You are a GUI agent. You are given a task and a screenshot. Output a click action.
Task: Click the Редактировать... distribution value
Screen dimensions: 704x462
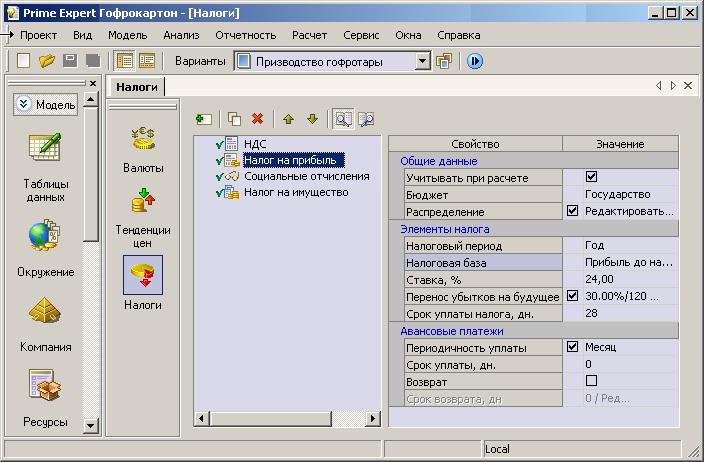click(629, 211)
